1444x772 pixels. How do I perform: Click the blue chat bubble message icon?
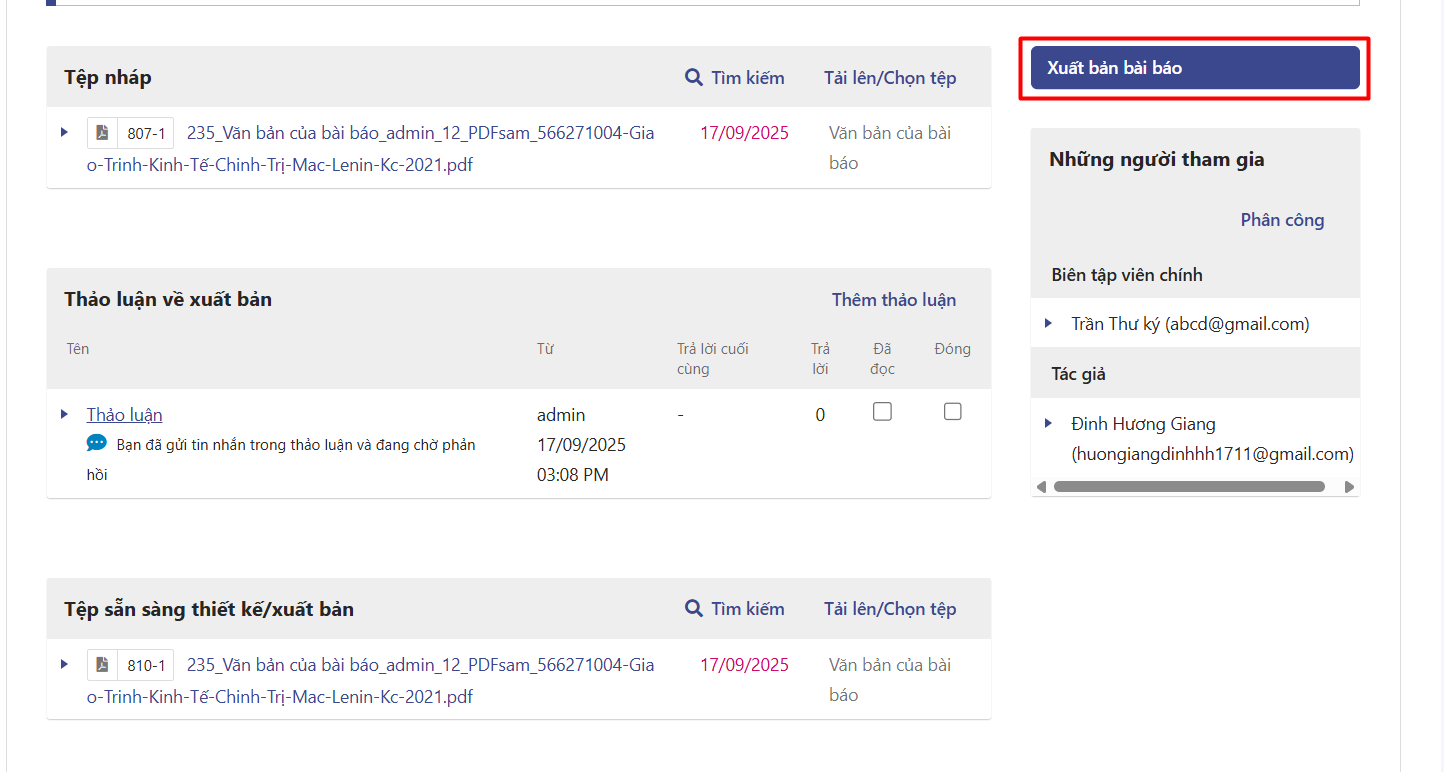coord(96,444)
